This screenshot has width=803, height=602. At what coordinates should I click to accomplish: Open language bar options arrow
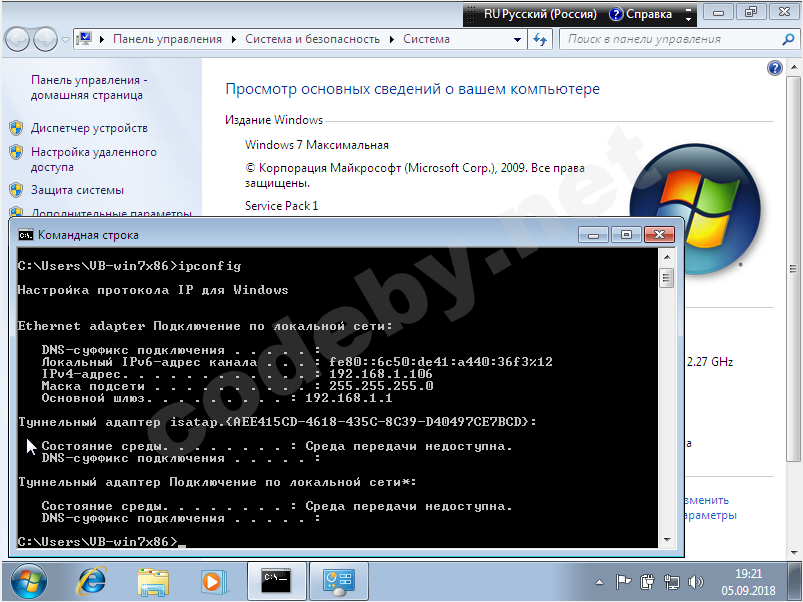pos(688,19)
